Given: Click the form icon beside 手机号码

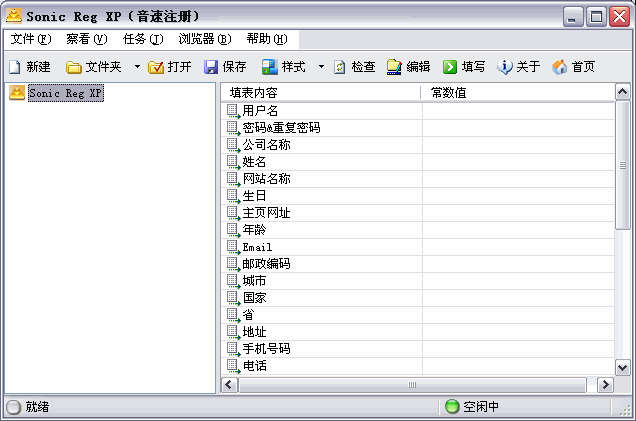Looking at the screenshot, I should pos(233,350).
